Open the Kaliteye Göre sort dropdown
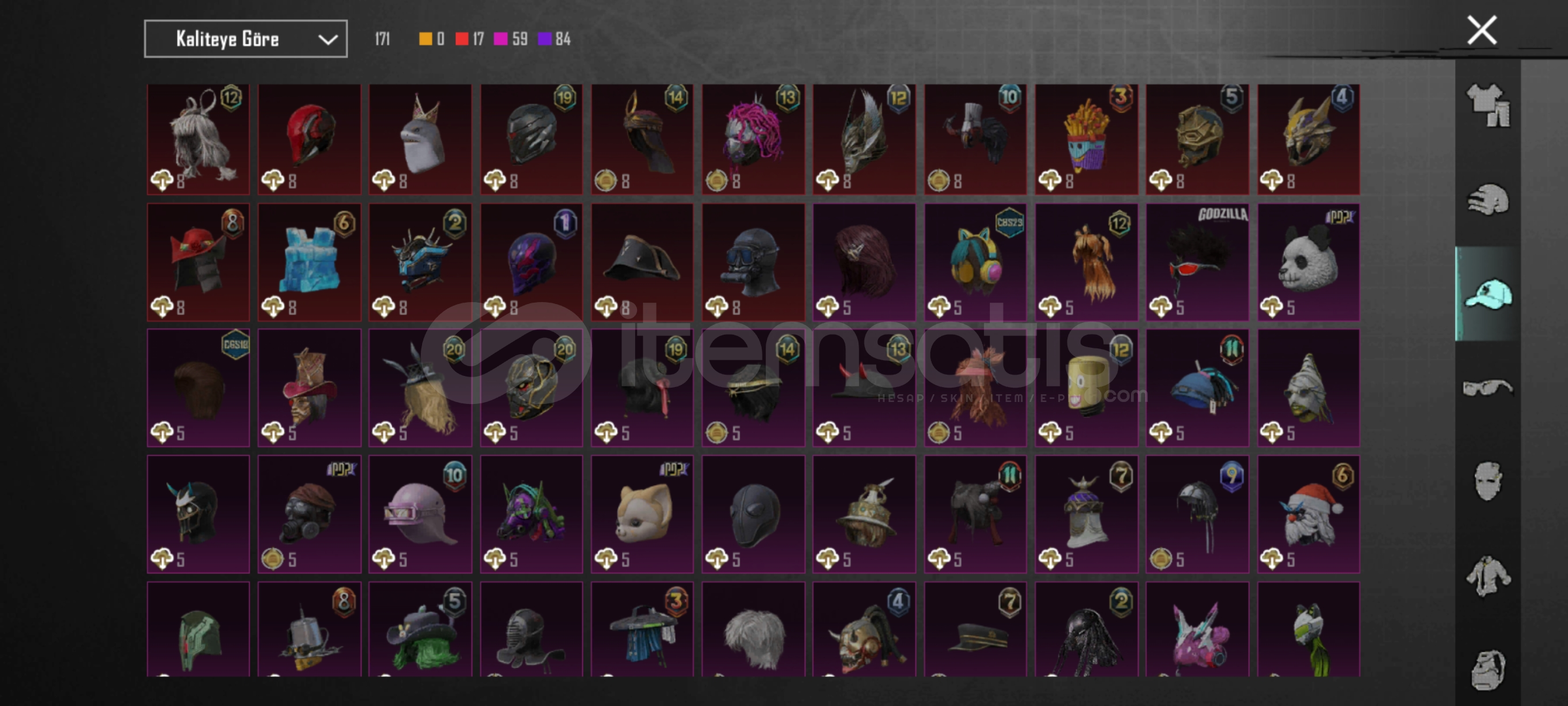The height and width of the screenshot is (706, 1568). coord(246,39)
